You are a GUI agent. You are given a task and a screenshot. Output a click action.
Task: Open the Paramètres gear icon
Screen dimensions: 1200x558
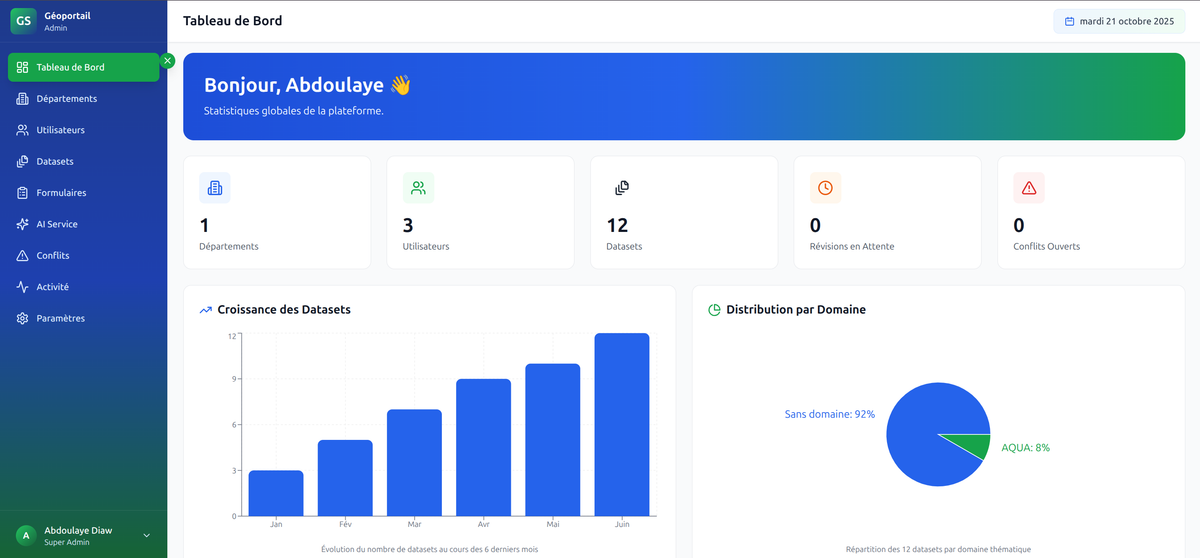(x=23, y=319)
